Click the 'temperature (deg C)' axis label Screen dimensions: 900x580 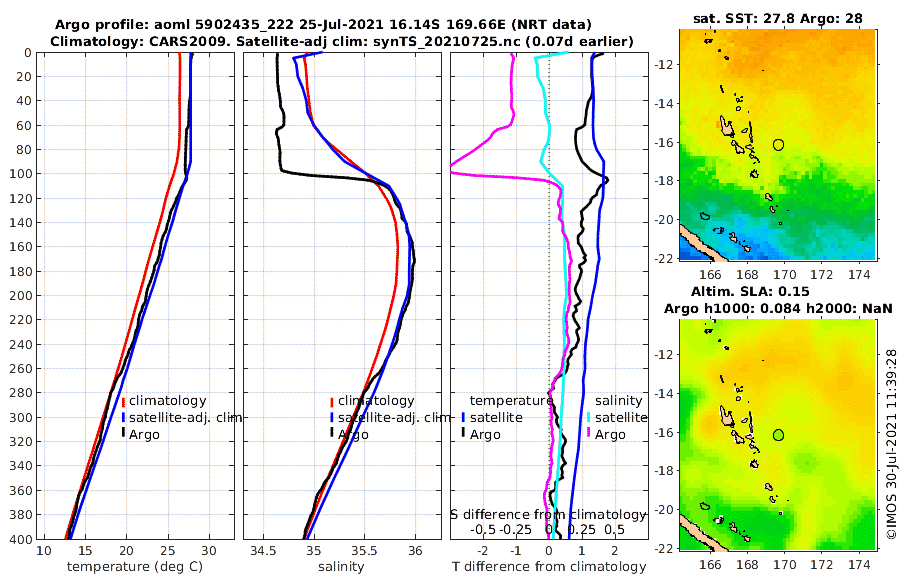pyautogui.click(x=135, y=567)
